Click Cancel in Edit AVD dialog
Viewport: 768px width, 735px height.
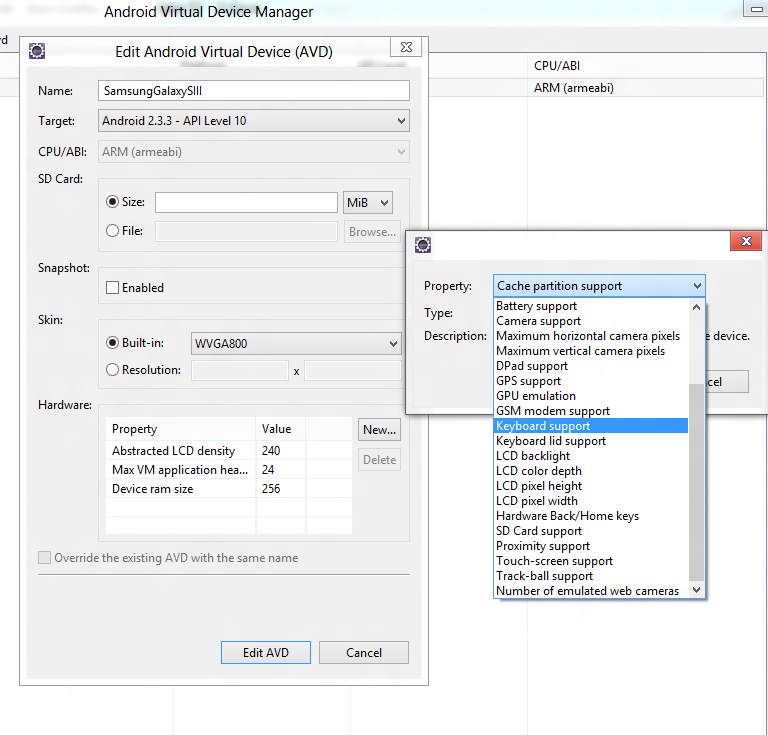coord(363,653)
